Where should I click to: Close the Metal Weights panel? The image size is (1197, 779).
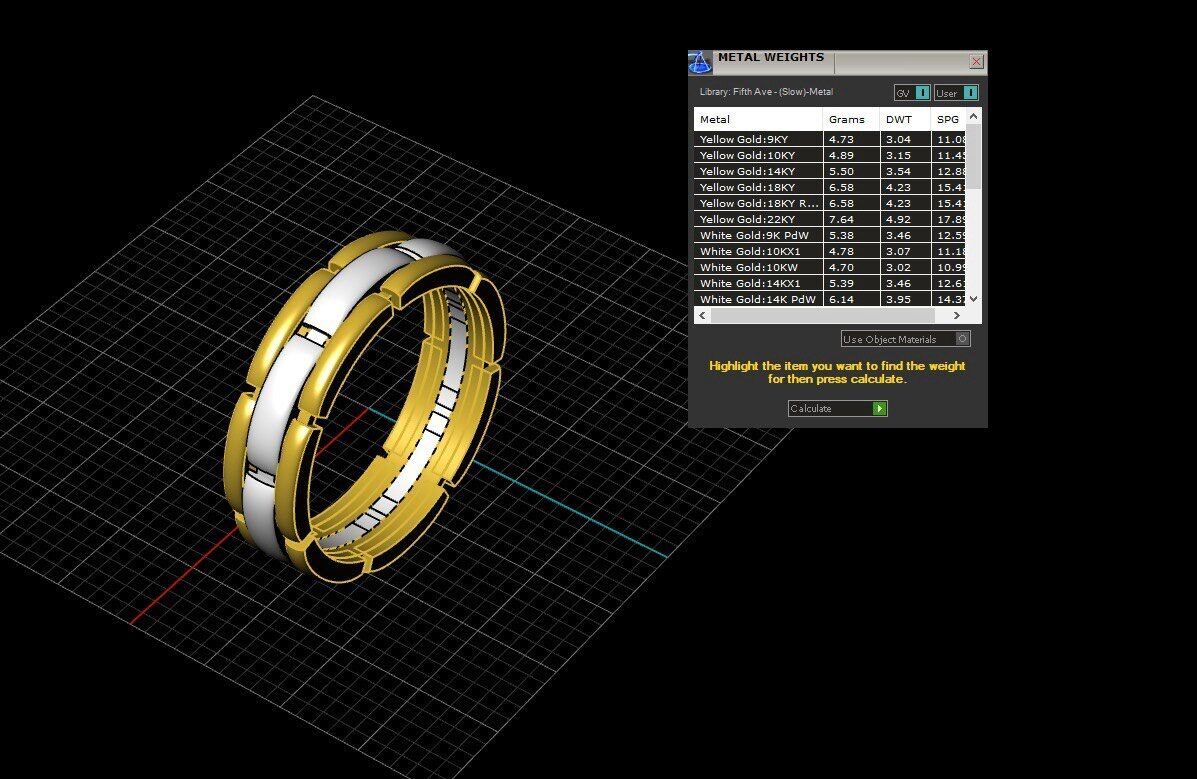click(x=976, y=62)
